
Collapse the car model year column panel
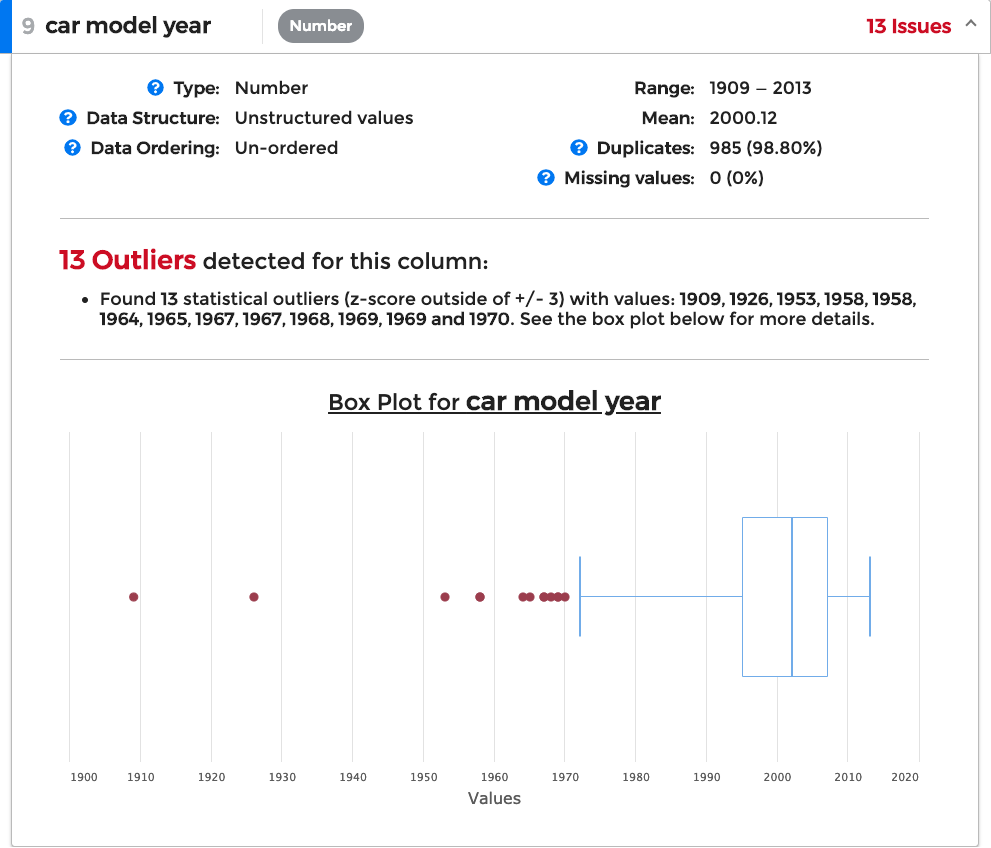(x=970, y=25)
